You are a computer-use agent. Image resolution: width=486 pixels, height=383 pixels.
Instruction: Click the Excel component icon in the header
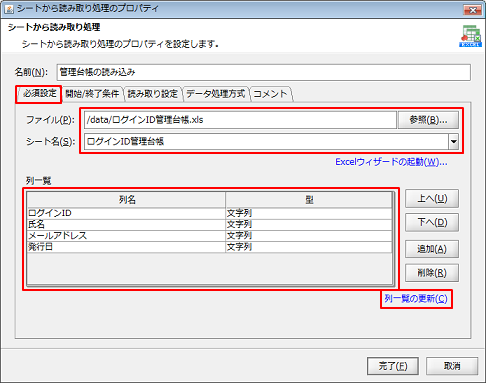coord(470,36)
